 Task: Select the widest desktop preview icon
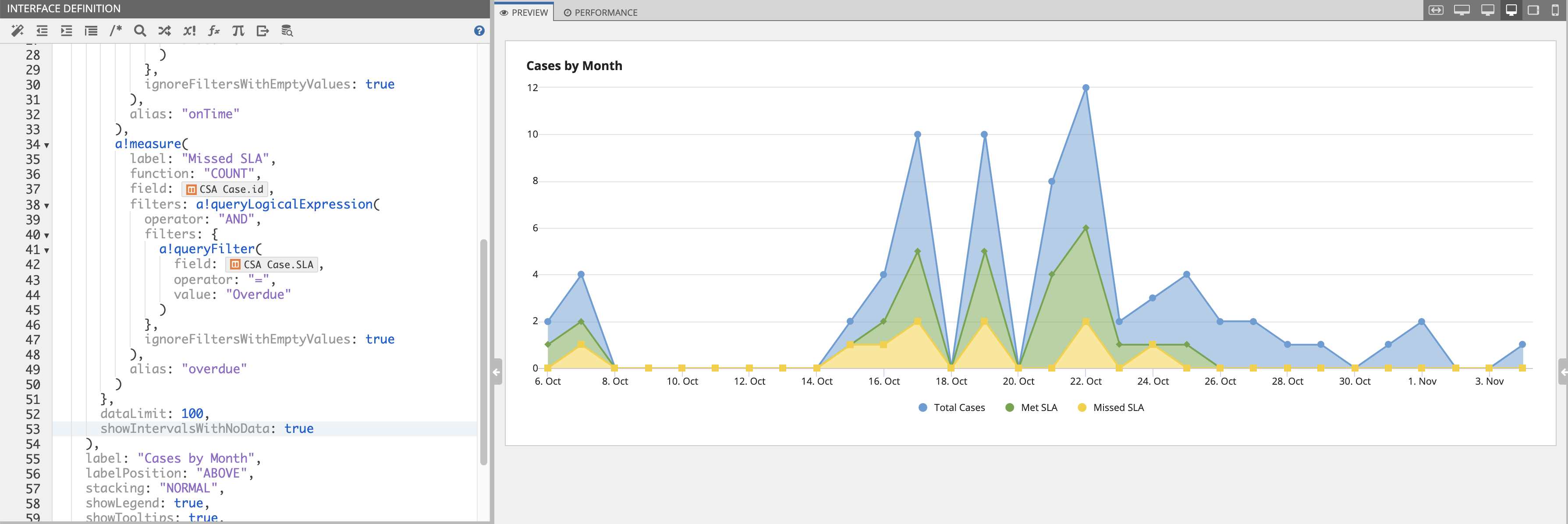click(1462, 11)
